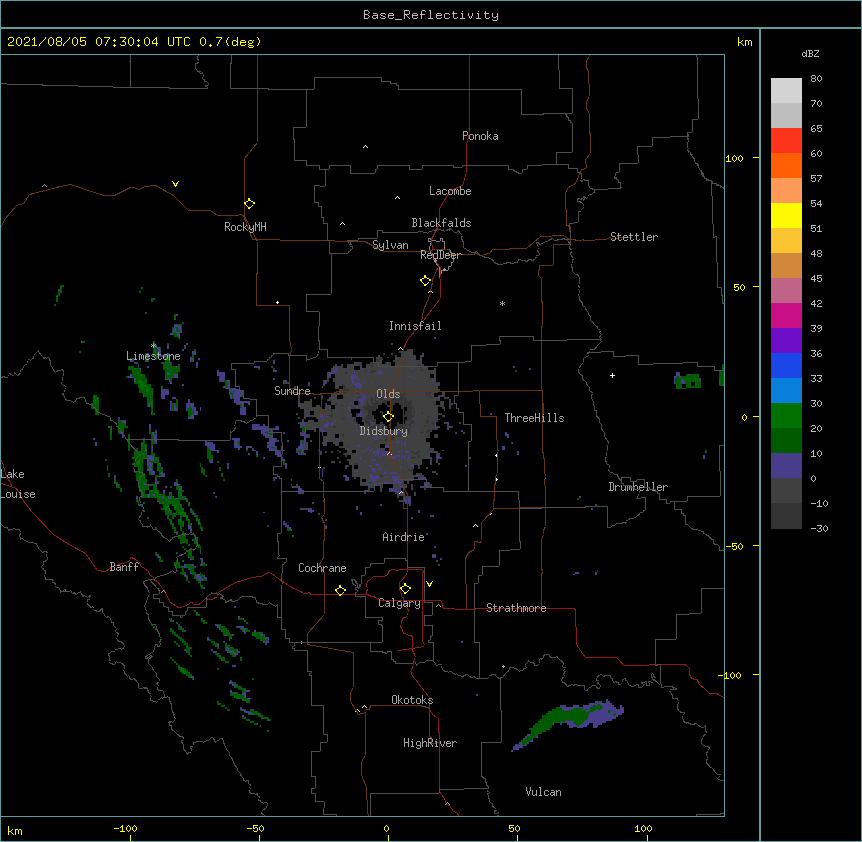Click the Limestone label

point(153,356)
